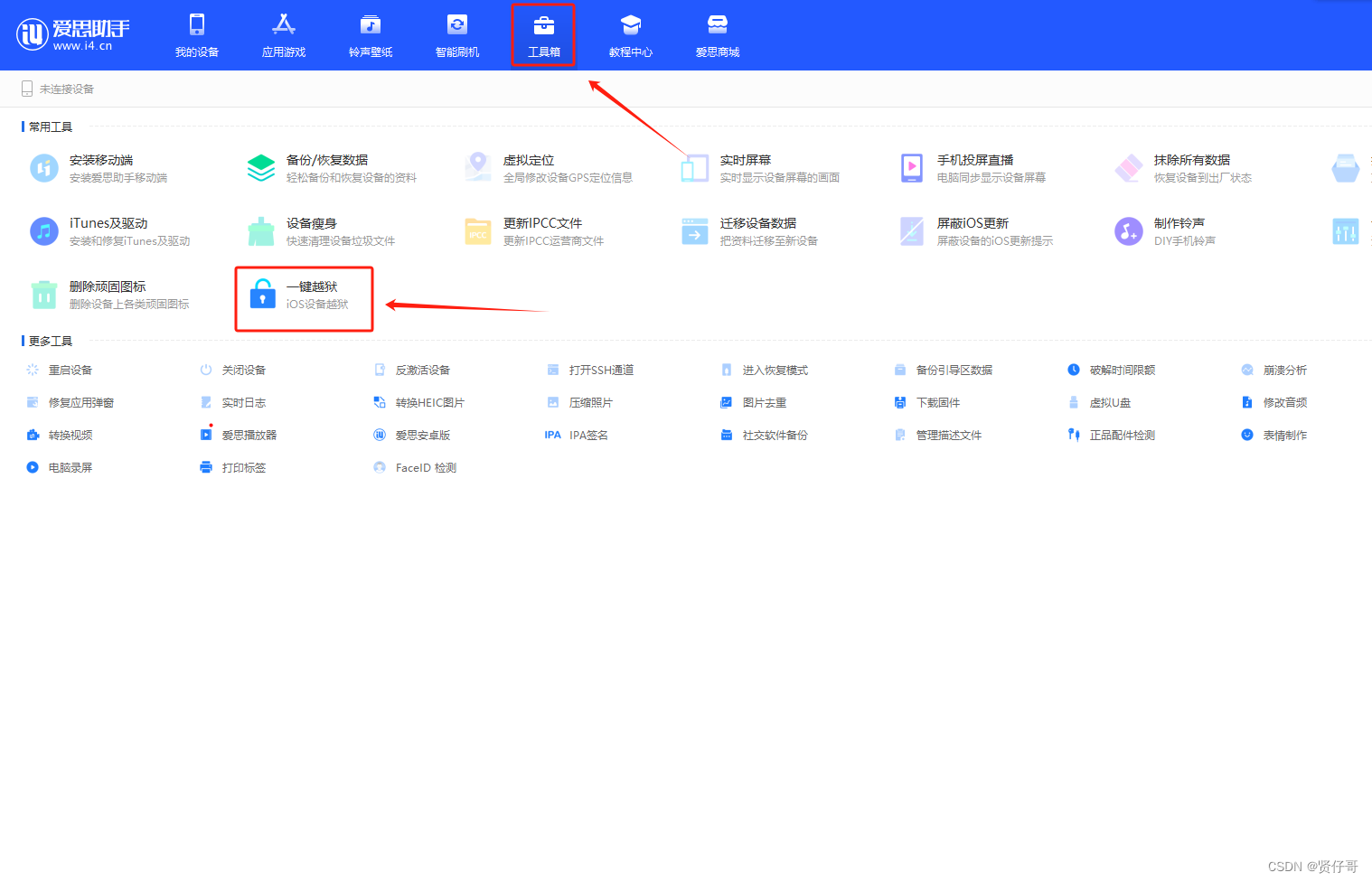
Task: Open 崩溃分析 tool
Action: pyautogui.click(x=1274, y=370)
